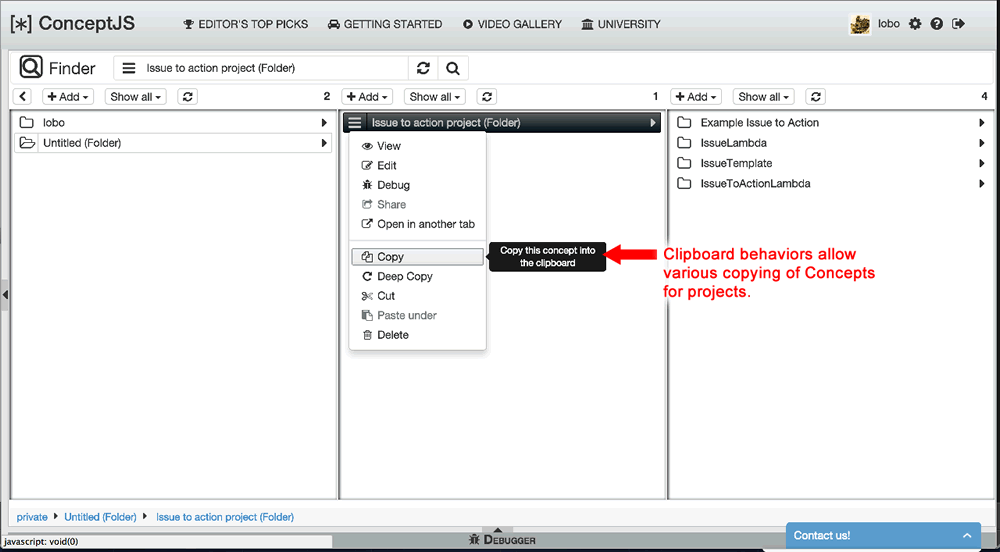The image size is (1000, 552).
Task: Choose View in context menu
Action: pos(417,146)
